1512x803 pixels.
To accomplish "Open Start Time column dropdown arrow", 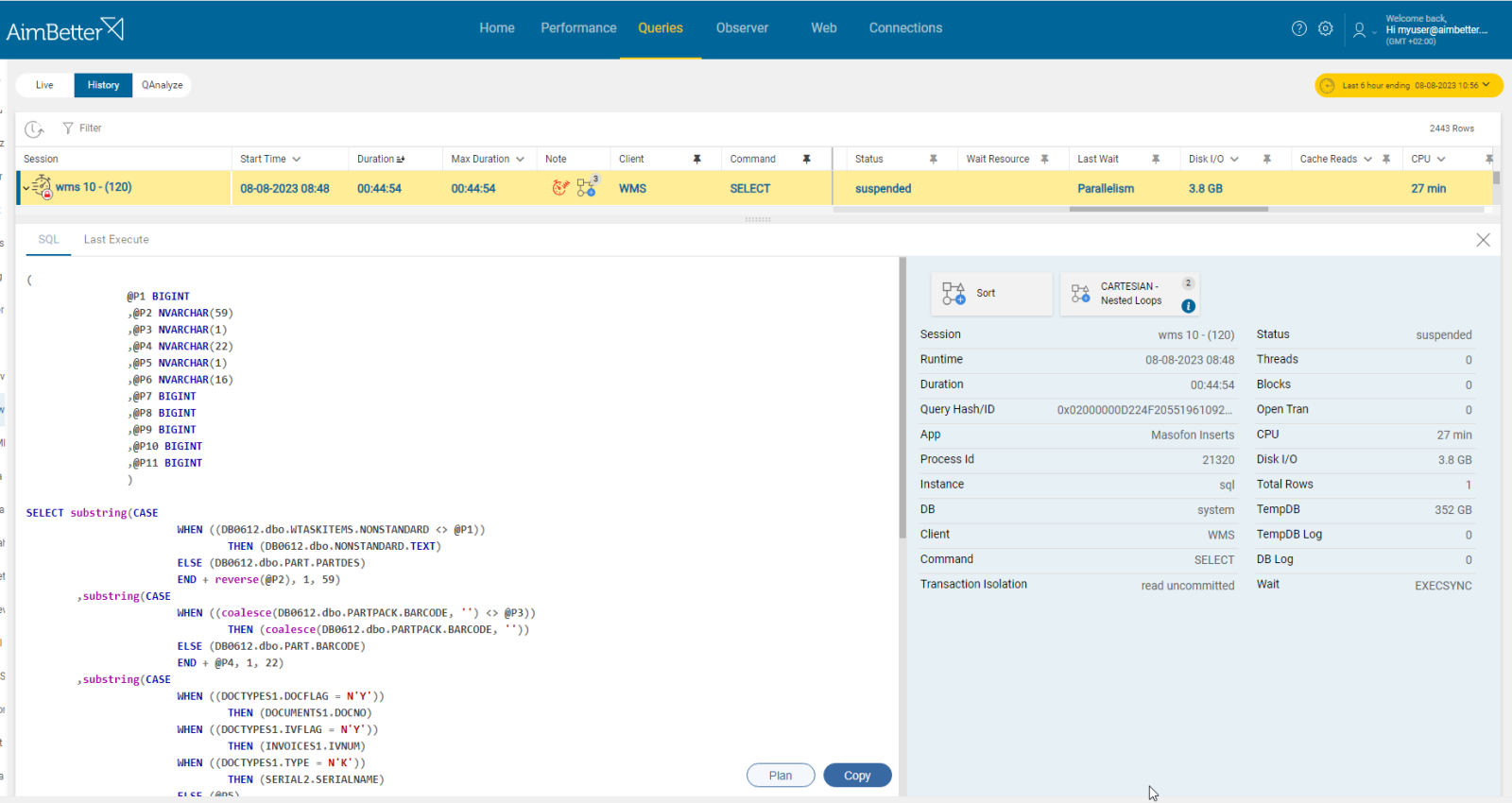I will pos(296,160).
